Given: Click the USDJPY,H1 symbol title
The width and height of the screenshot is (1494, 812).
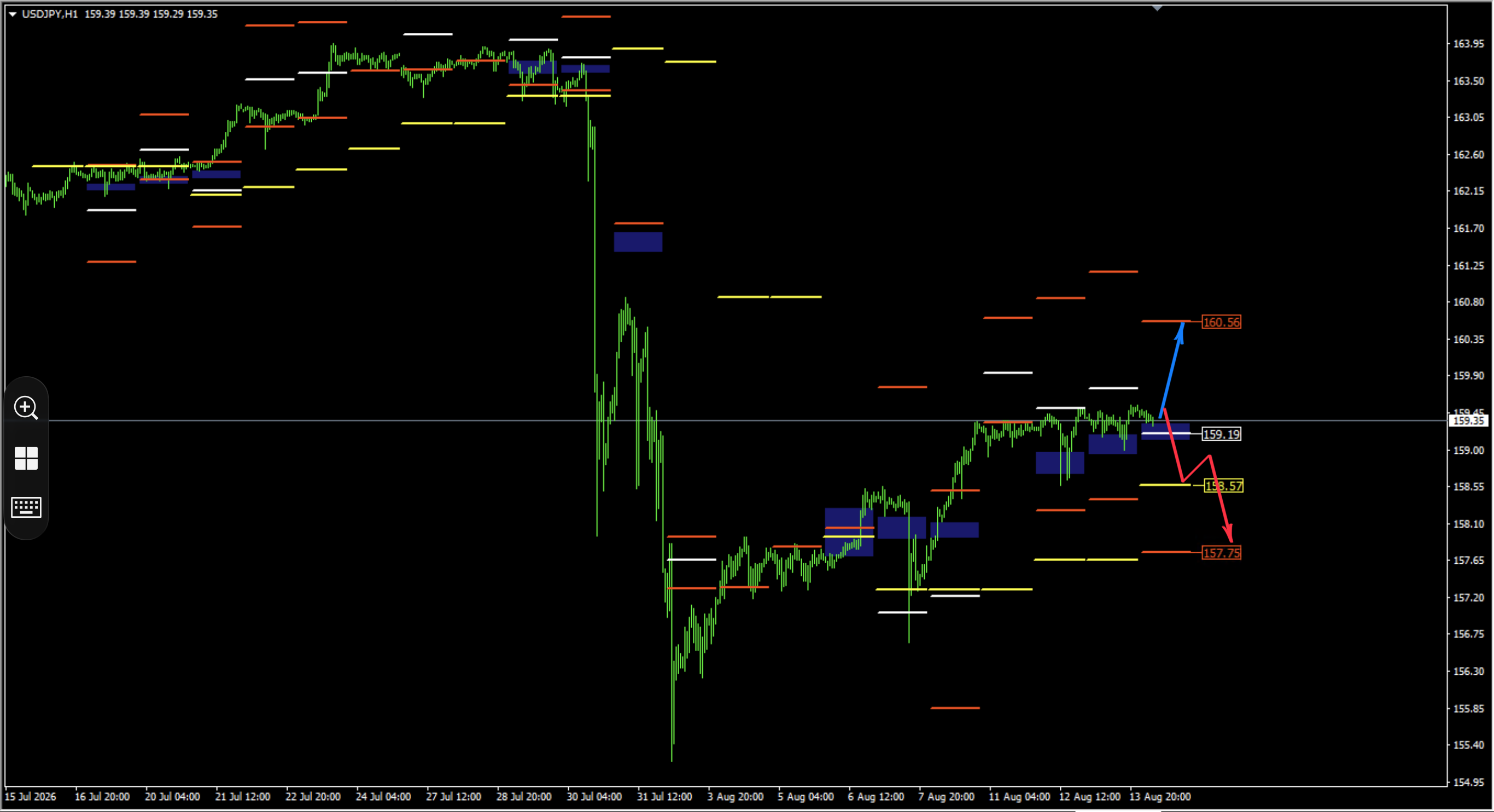Looking at the screenshot, I should tap(49, 14).
